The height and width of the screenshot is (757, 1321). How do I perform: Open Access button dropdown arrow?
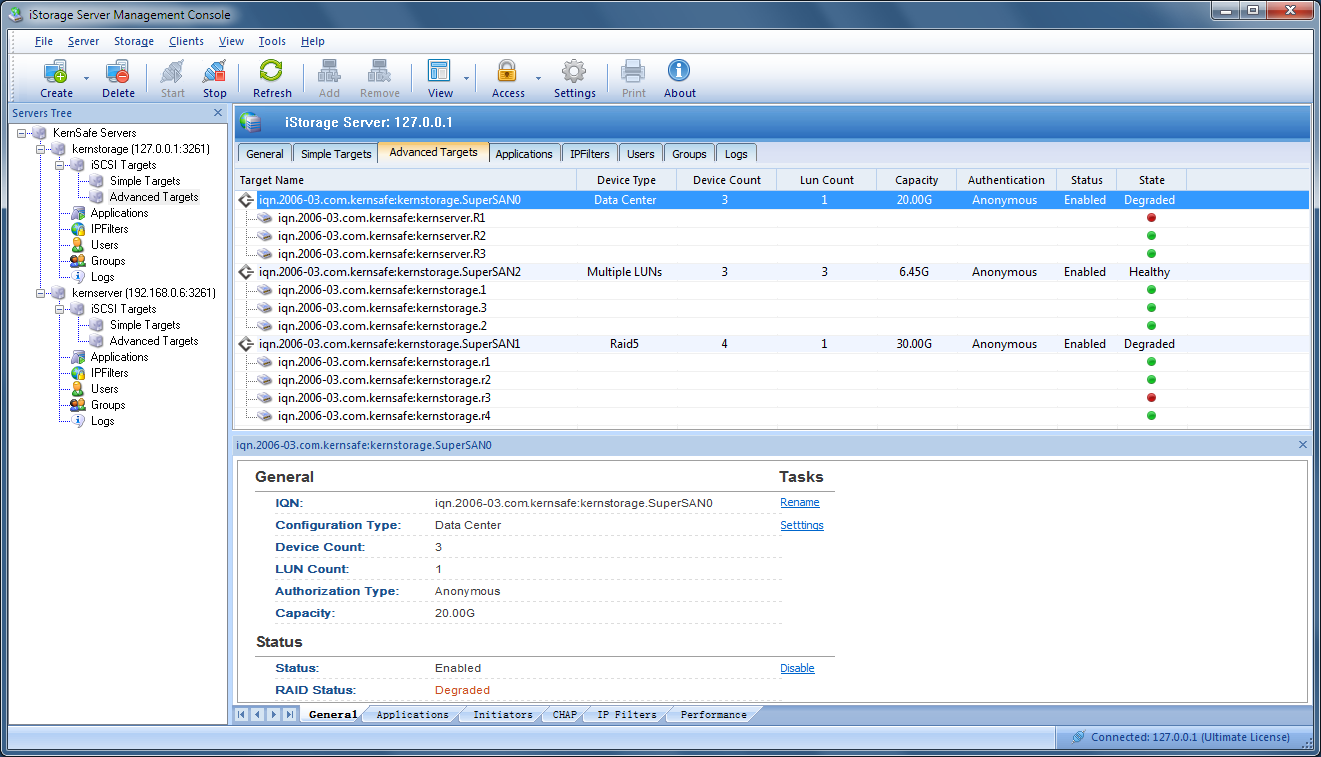point(538,78)
